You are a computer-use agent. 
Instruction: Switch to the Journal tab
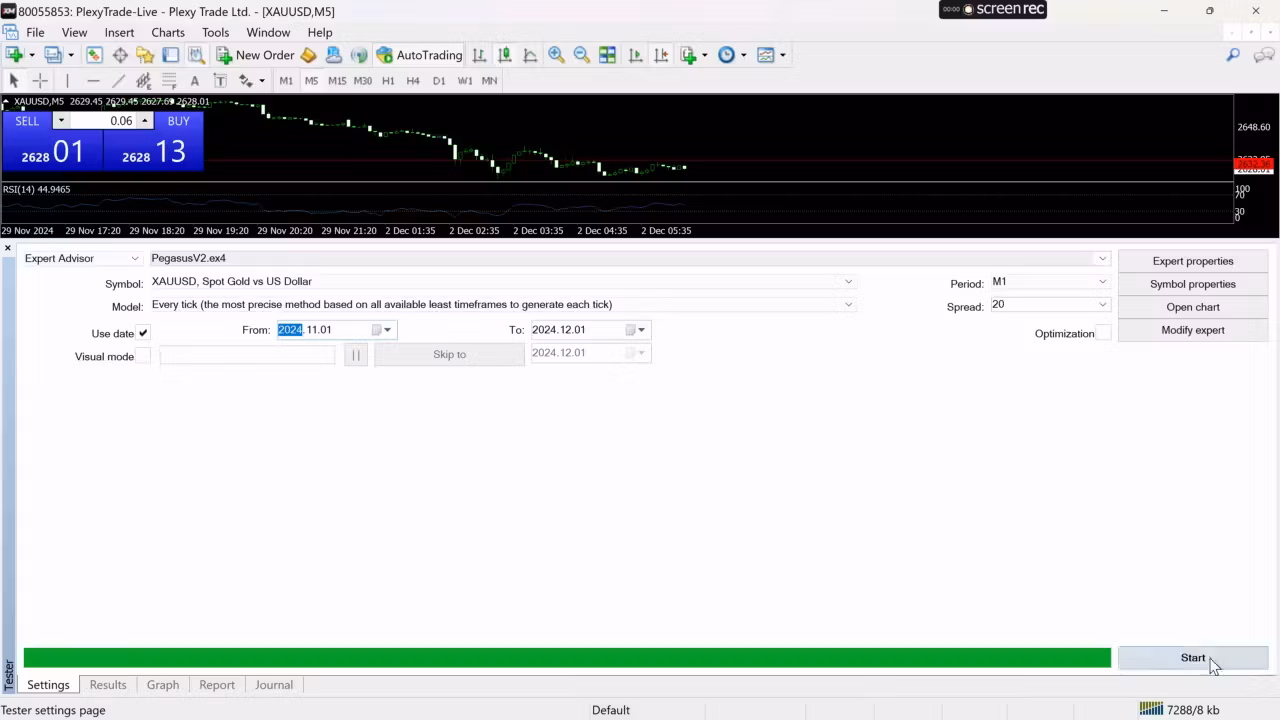(273, 684)
